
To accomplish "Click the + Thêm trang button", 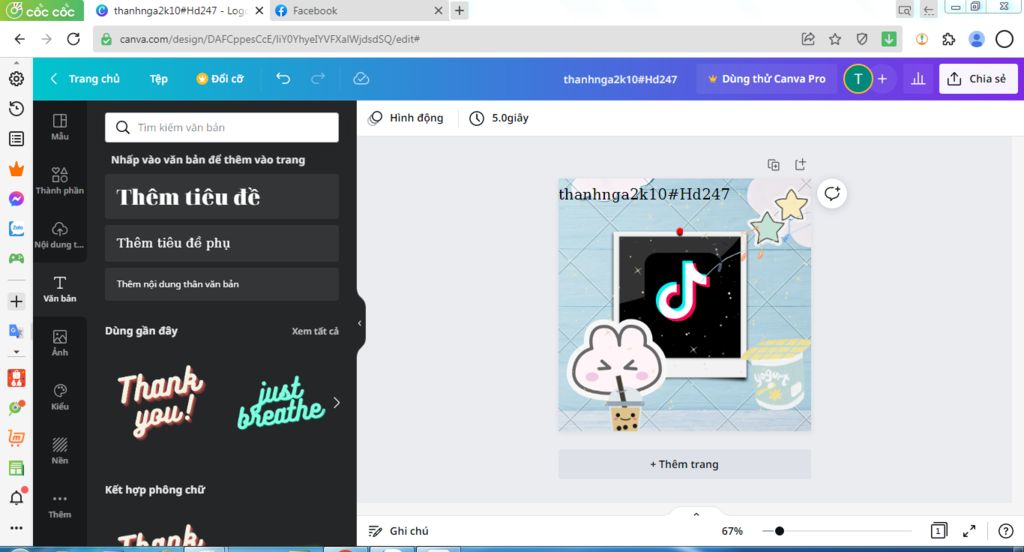I will point(684,464).
